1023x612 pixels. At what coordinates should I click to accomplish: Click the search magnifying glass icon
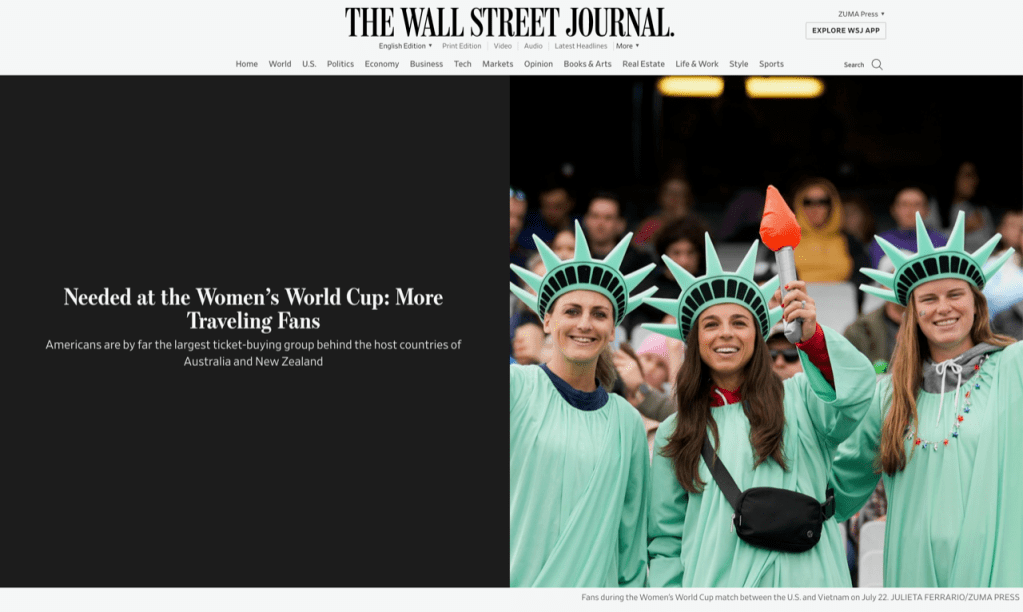[877, 64]
